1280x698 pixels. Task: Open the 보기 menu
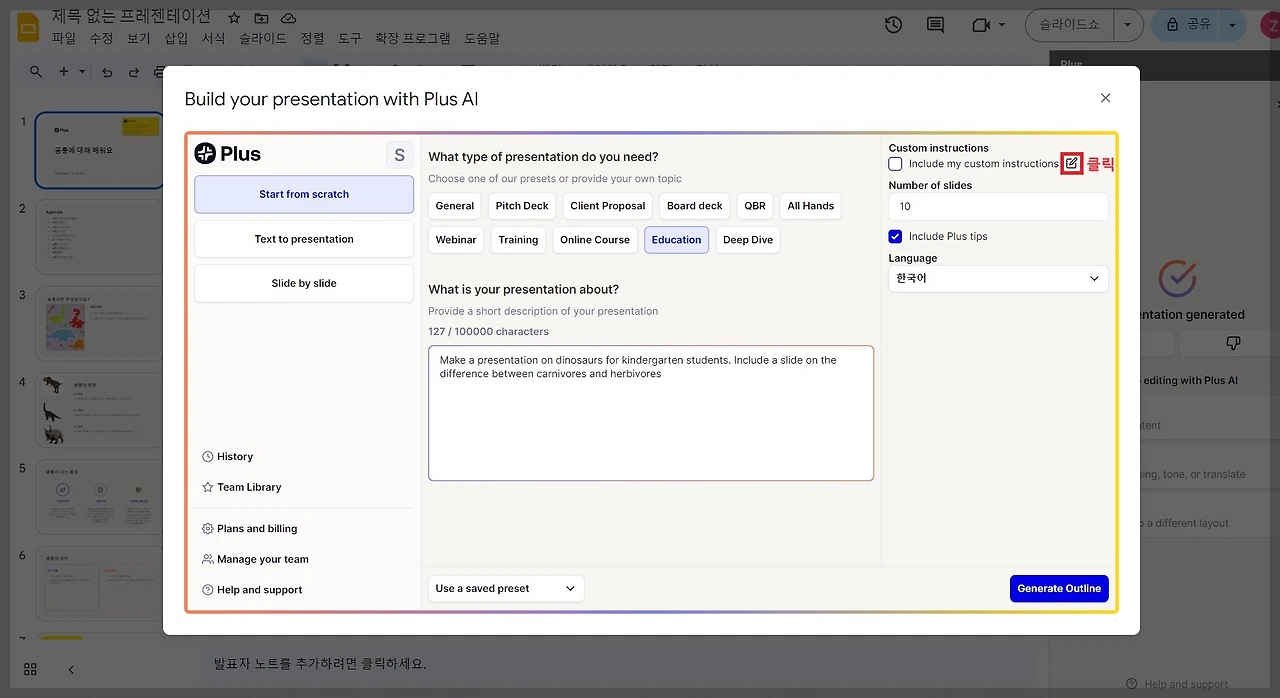[138, 38]
